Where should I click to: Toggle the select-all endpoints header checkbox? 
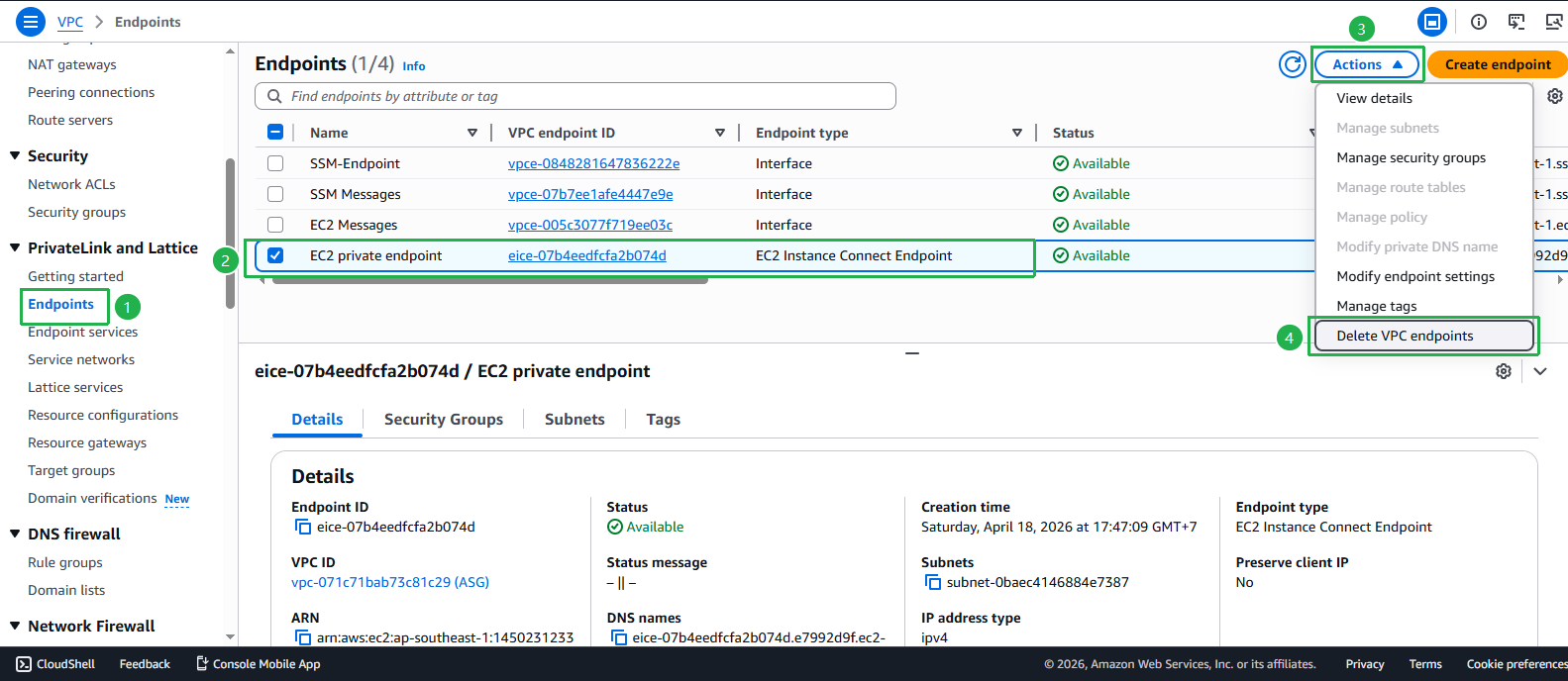pos(275,133)
